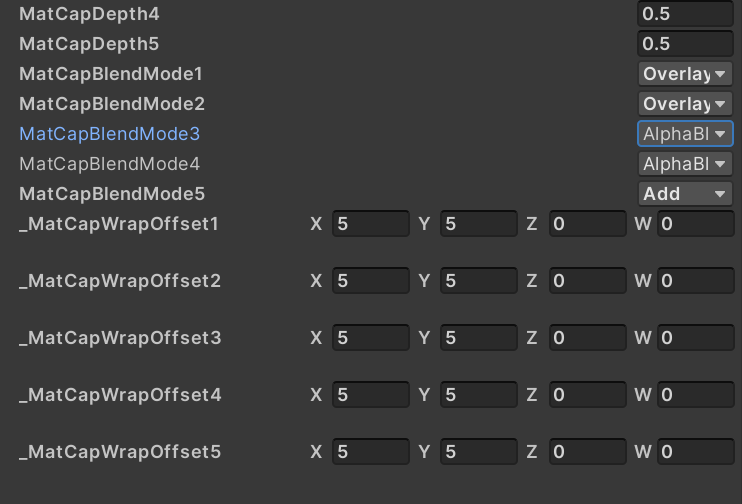This screenshot has width=742, height=504.
Task: Expand the MatCapBlendMode4 dropdown
Action: tap(685, 164)
